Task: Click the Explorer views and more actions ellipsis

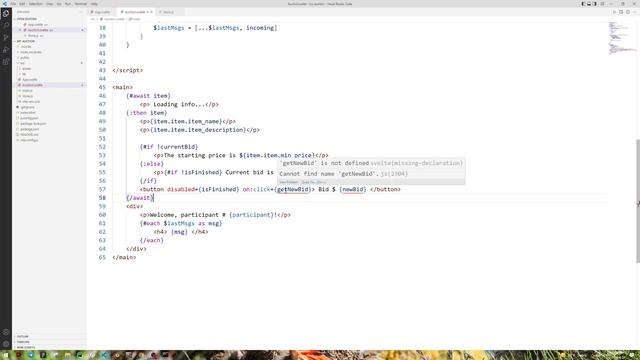Action: [x=81, y=12]
